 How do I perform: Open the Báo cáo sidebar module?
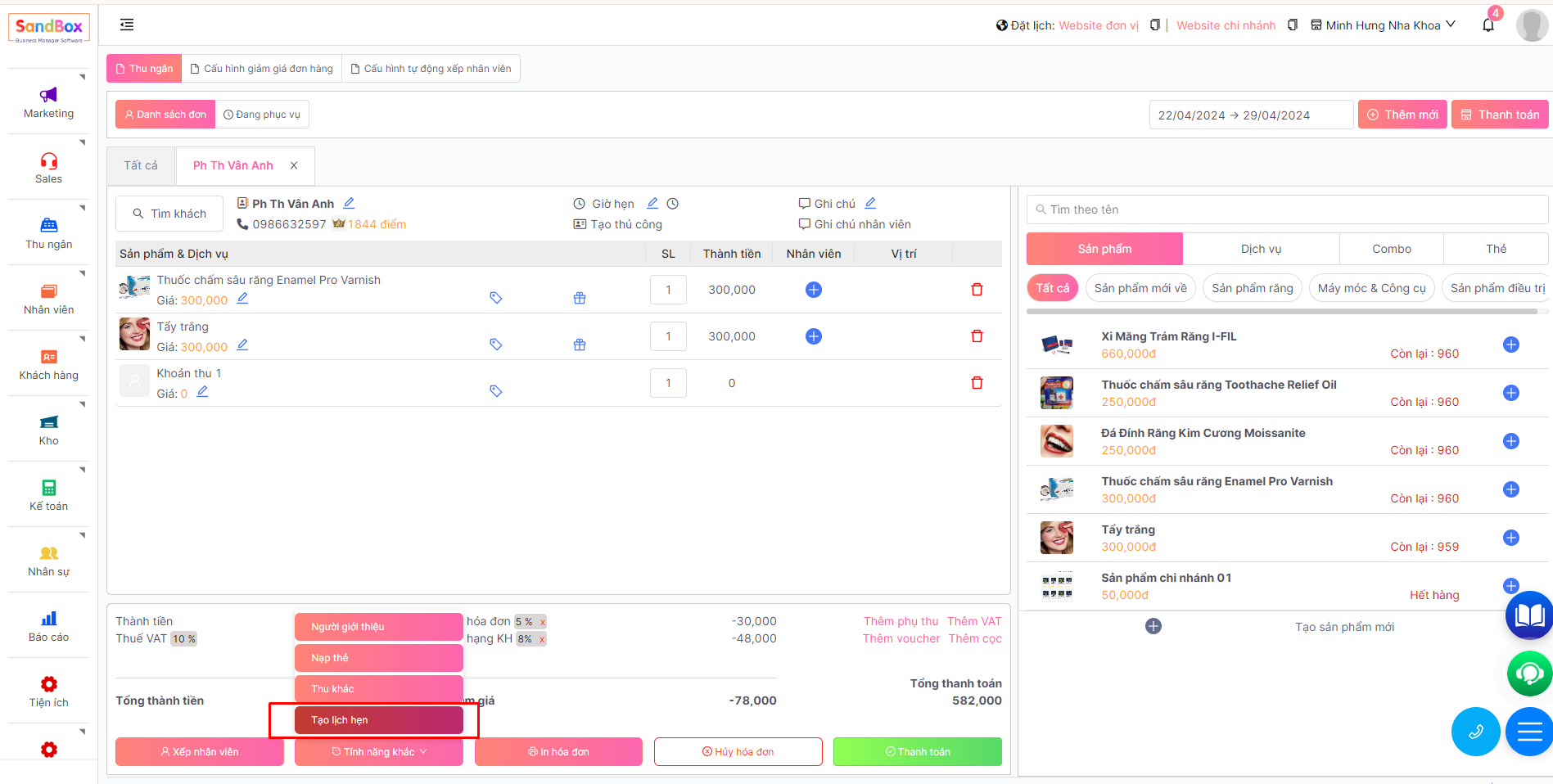click(48, 625)
